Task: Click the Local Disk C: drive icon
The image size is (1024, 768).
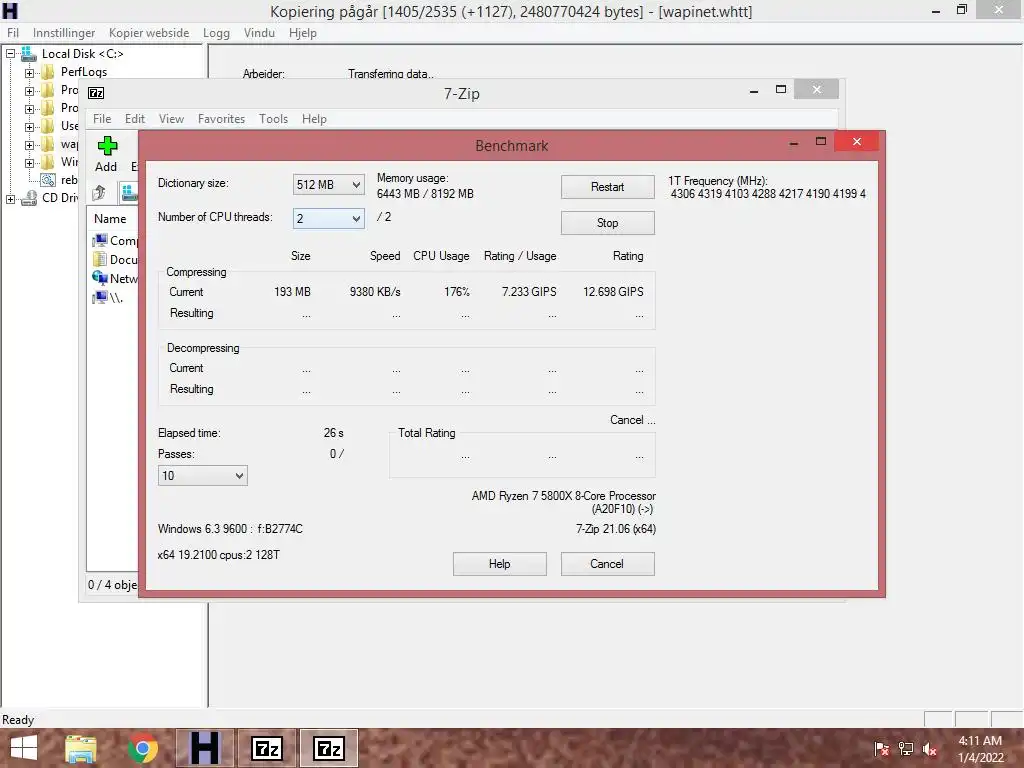Action: [29, 54]
